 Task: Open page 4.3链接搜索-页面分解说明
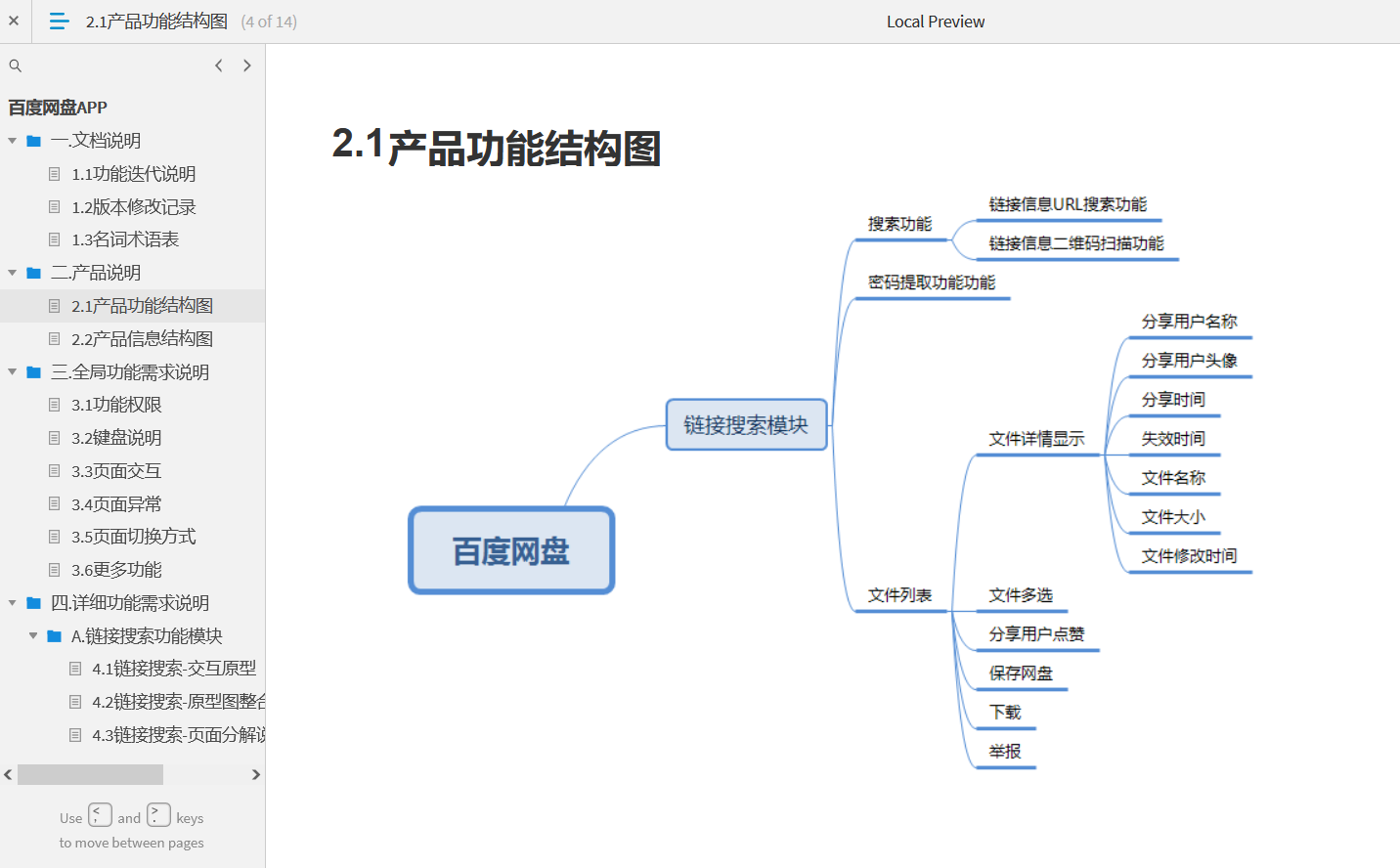pos(178,735)
